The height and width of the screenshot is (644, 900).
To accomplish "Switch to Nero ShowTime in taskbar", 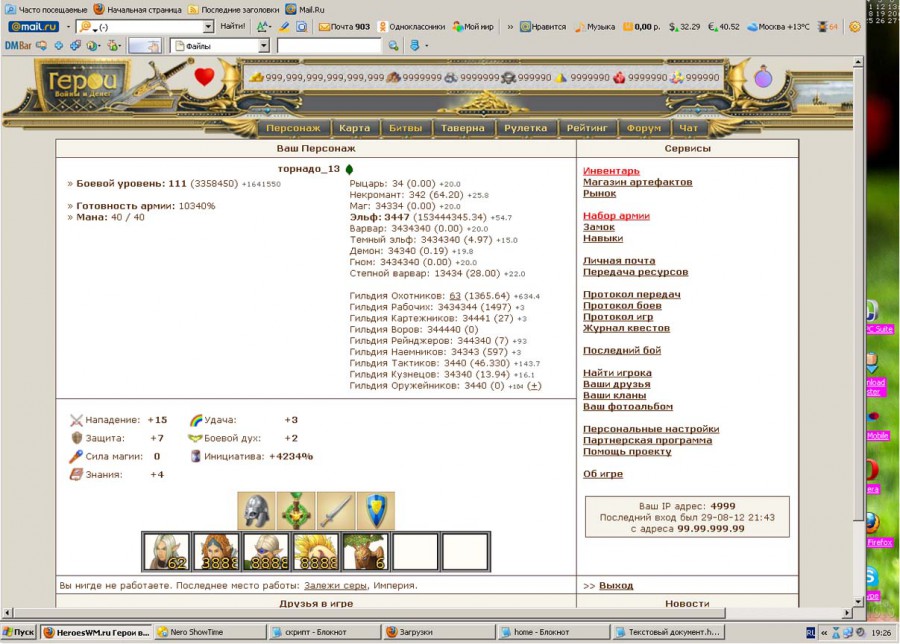I will tap(210, 633).
